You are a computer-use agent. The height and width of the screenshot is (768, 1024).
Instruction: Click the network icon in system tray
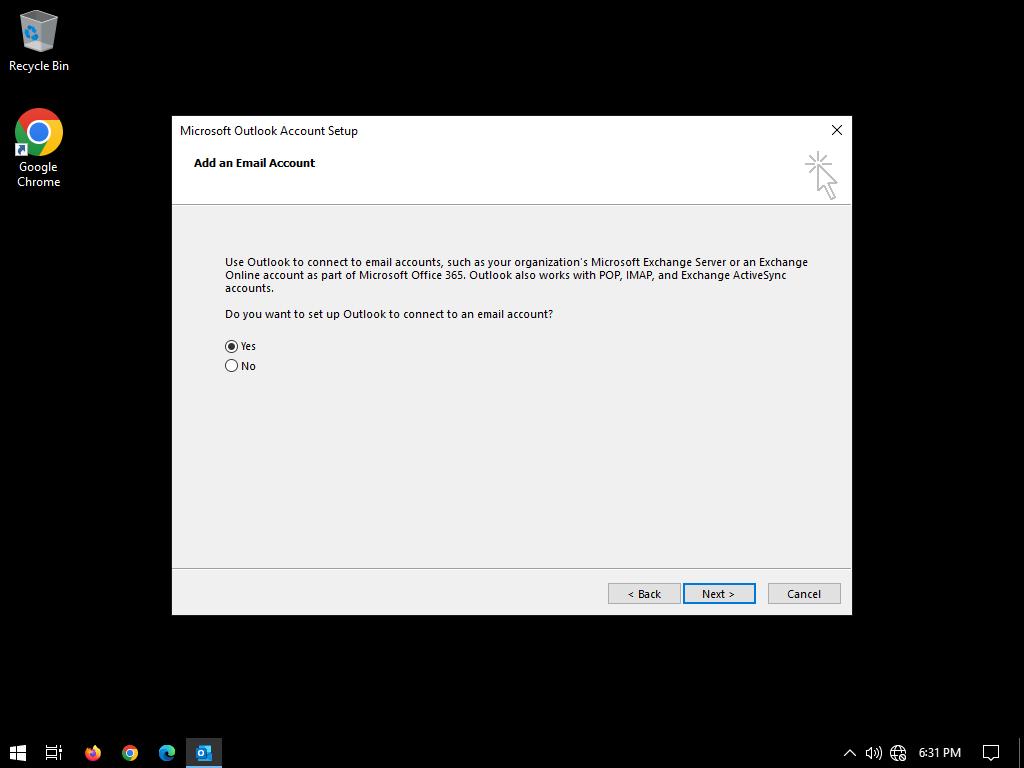point(898,753)
